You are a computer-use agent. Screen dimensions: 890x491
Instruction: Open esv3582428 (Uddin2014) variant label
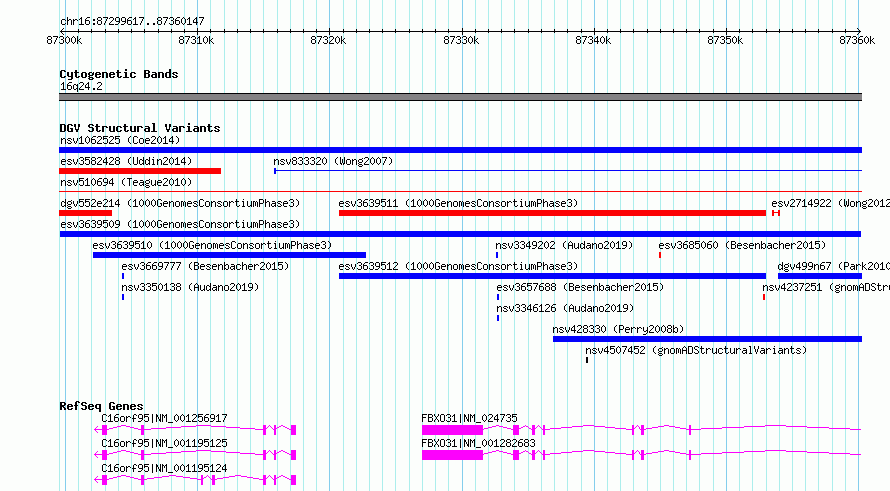pyautogui.click(x=126, y=161)
